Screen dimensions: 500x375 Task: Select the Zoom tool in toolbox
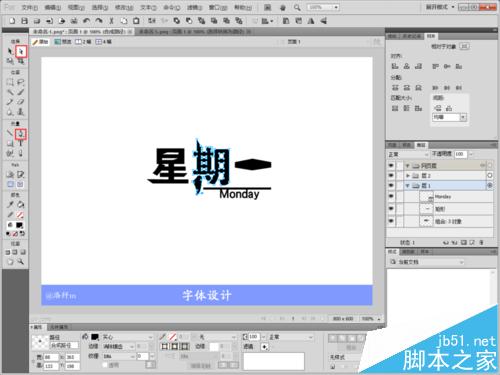(x=21, y=262)
